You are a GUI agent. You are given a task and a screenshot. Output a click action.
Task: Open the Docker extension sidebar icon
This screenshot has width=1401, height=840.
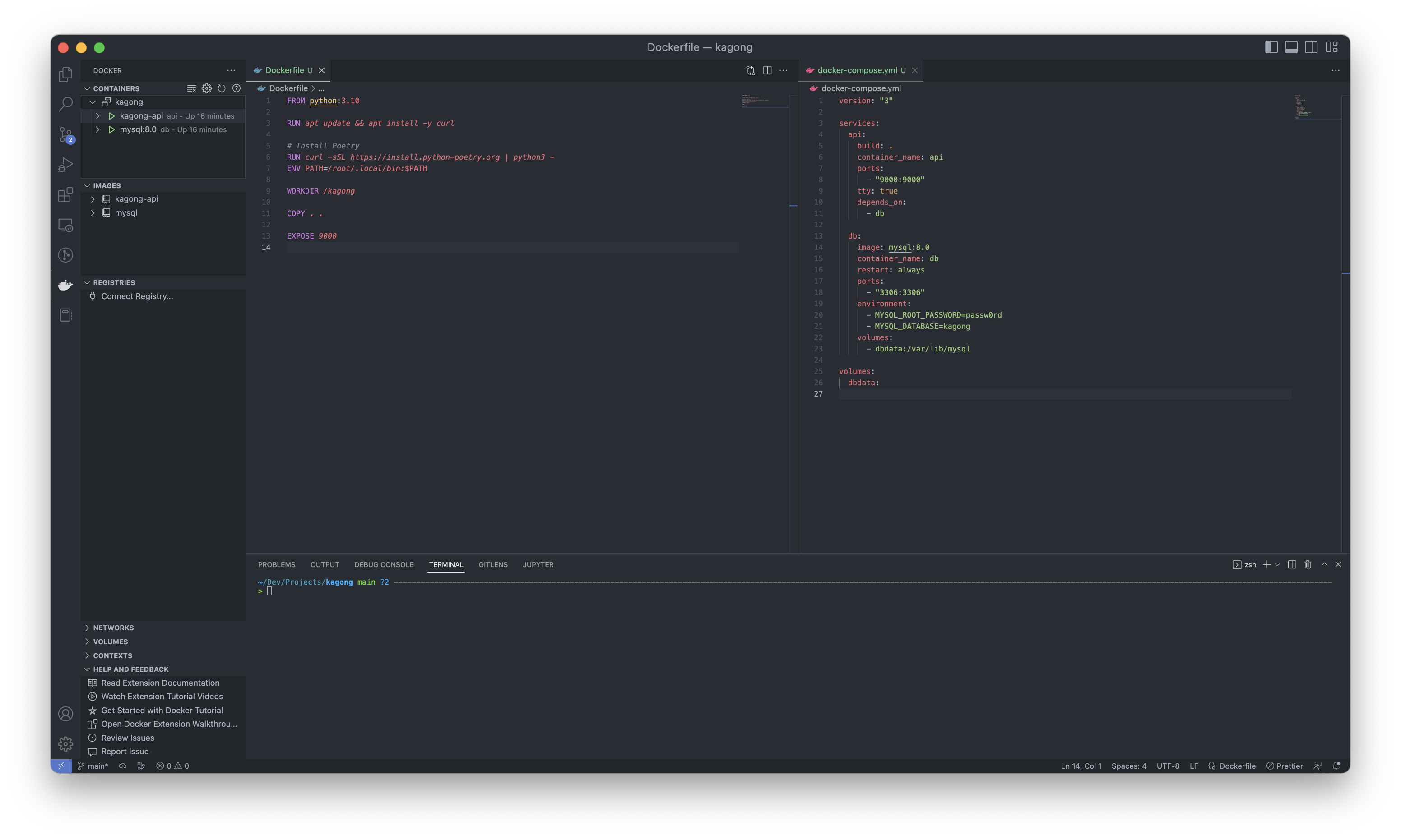(x=65, y=285)
